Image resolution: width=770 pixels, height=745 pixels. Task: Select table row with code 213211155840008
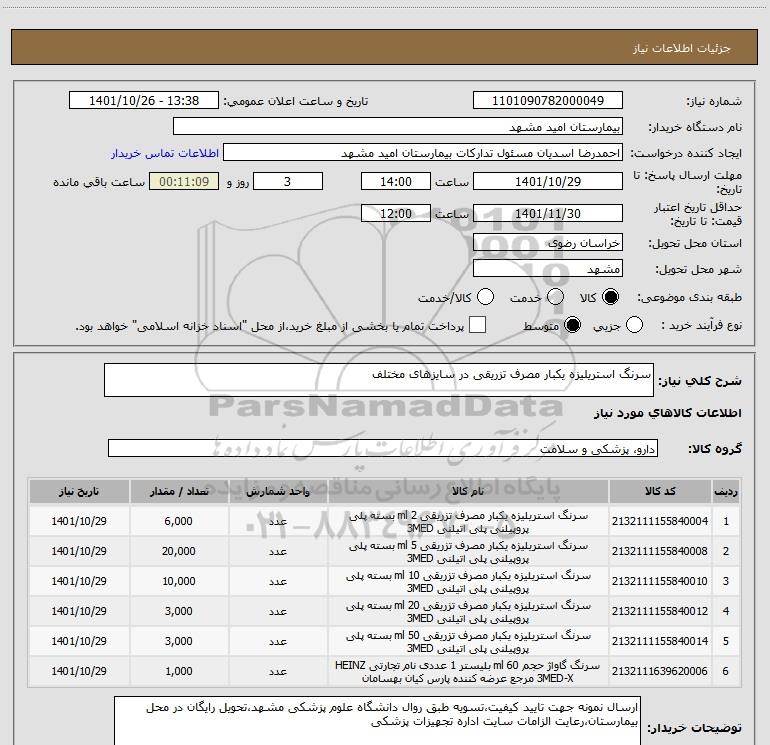tap(385, 552)
